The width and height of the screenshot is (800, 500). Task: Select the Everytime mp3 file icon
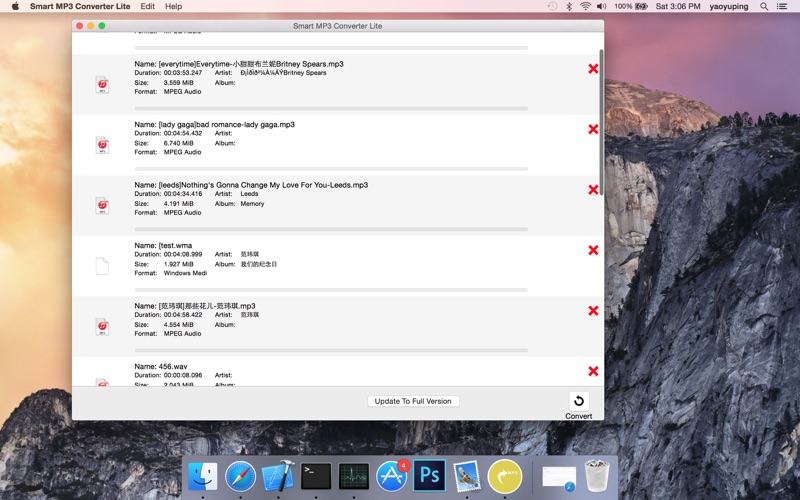pyautogui.click(x=103, y=85)
